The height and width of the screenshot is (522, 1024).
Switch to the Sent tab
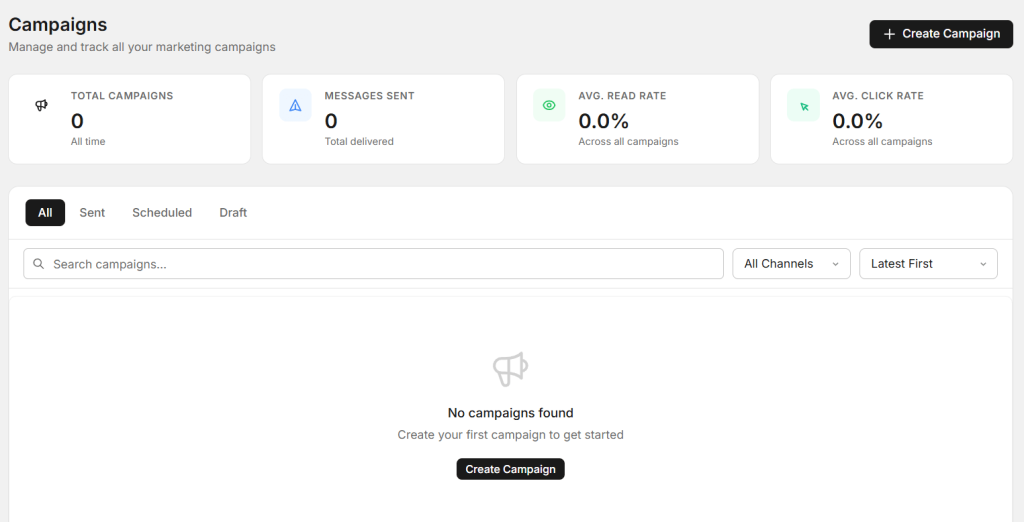click(x=92, y=212)
